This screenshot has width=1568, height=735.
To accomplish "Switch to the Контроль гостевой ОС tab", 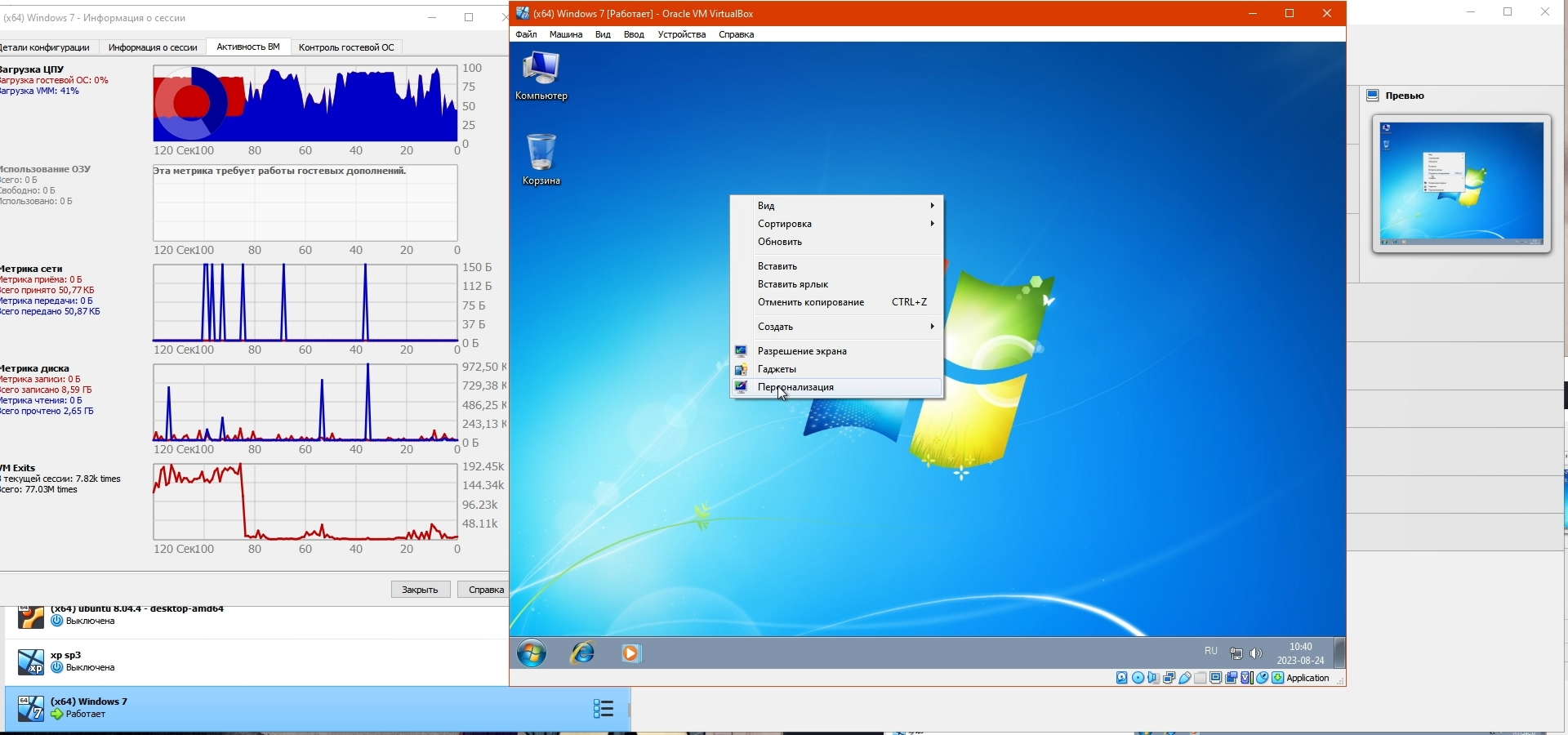I will [x=346, y=47].
